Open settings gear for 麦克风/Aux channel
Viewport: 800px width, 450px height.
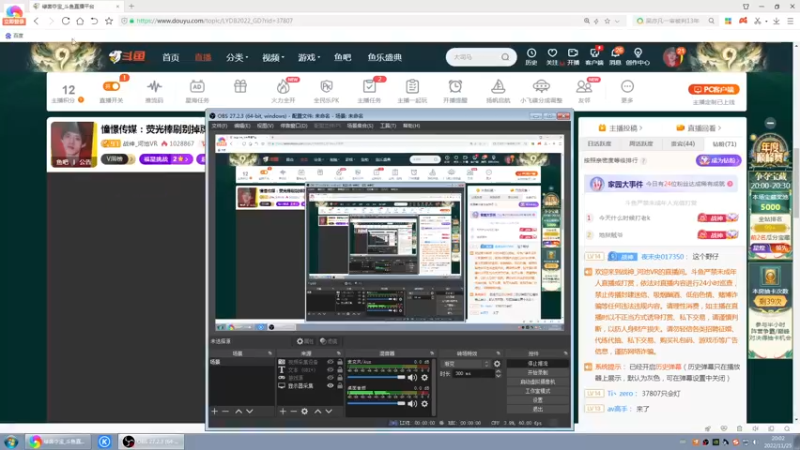tap(424, 378)
